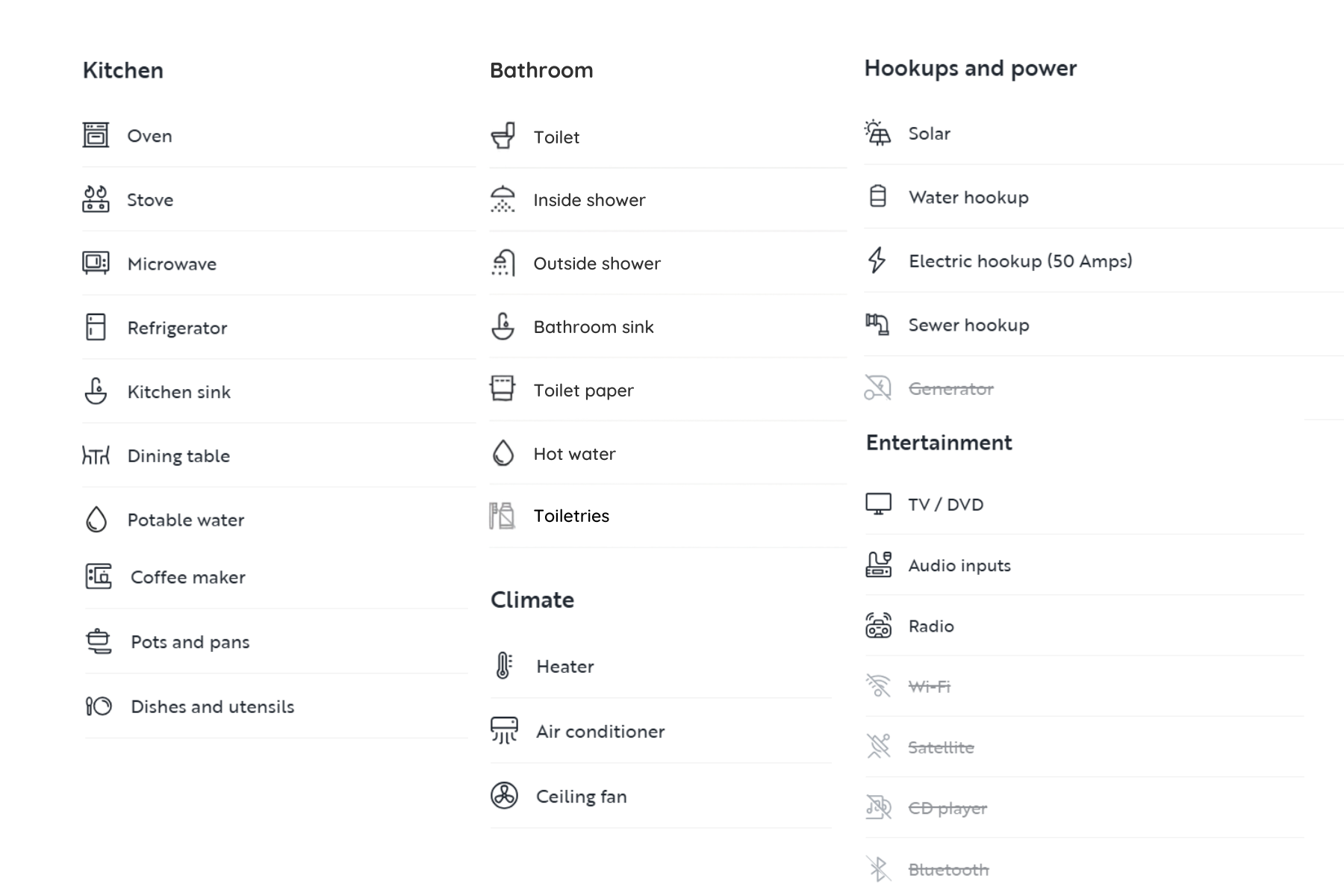Viewport: 1344px width, 896px height.
Task: Click the Oven icon in Kitchen
Action: click(96, 135)
